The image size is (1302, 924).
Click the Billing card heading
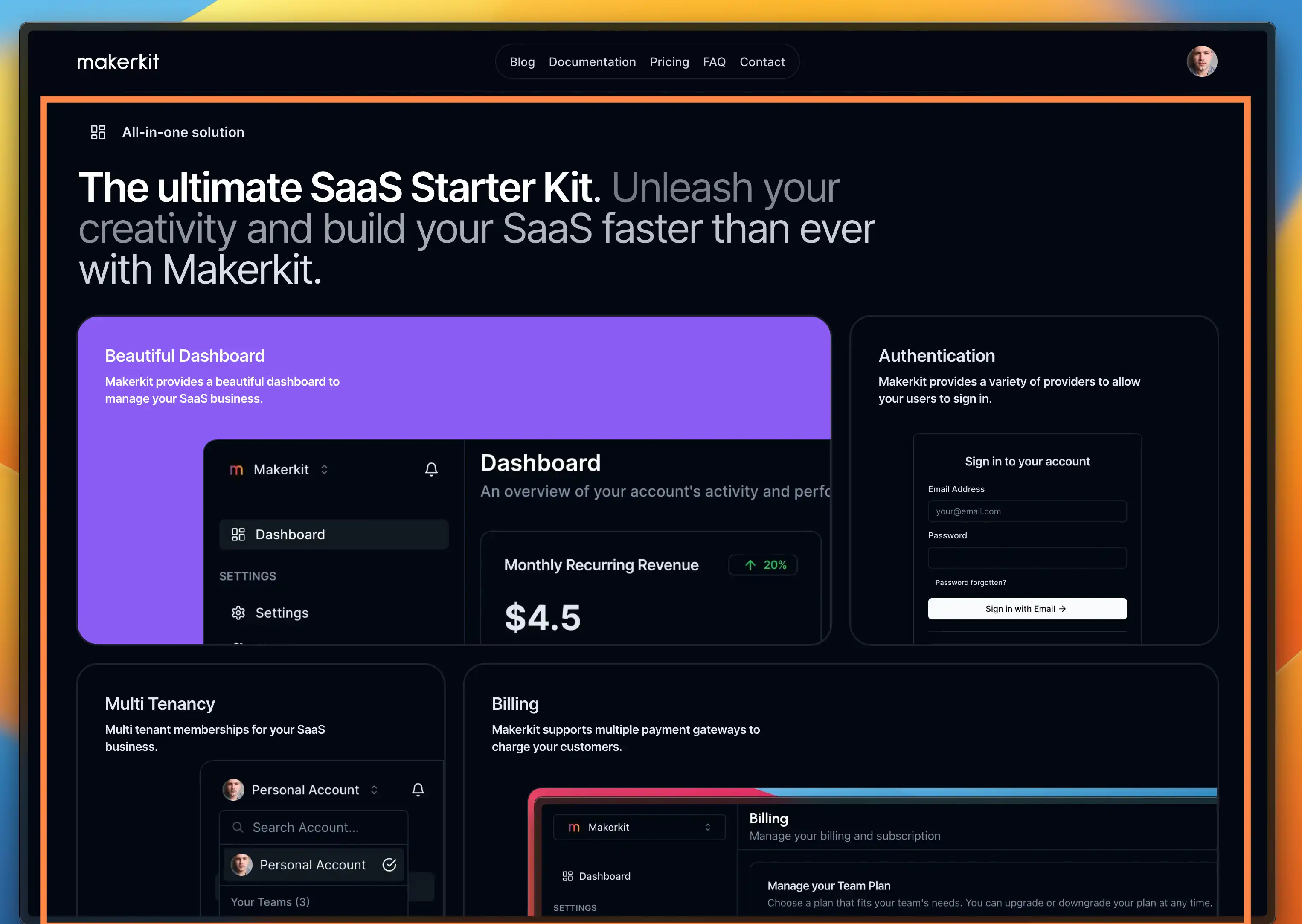coord(515,704)
